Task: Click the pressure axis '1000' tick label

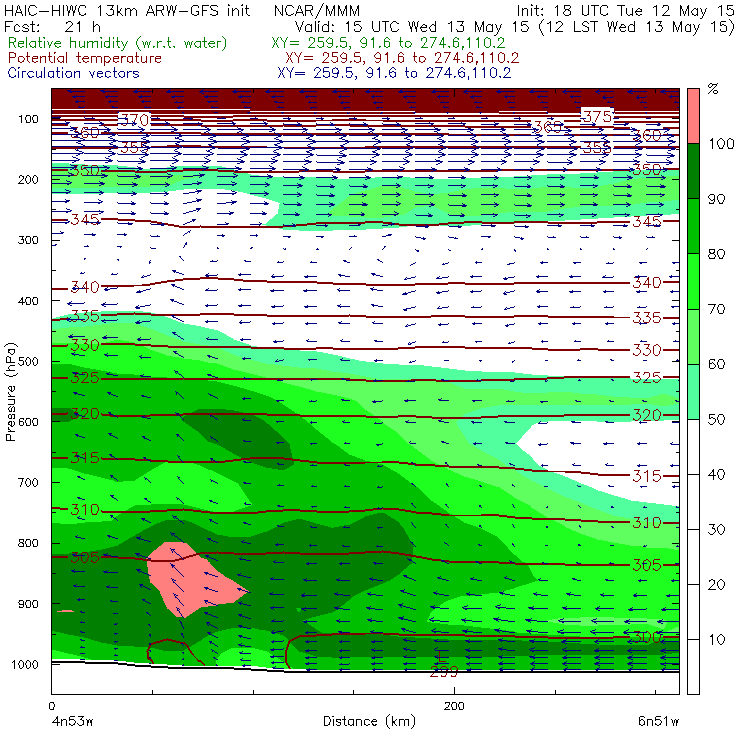Action: pos(25,664)
